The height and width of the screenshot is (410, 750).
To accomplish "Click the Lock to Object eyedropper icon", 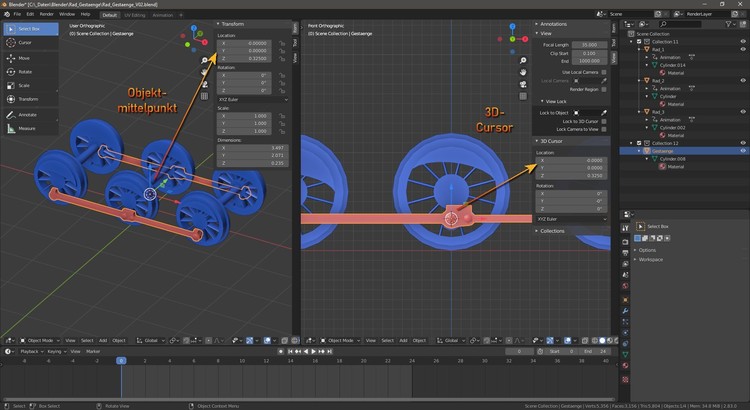I will click(603, 111).
